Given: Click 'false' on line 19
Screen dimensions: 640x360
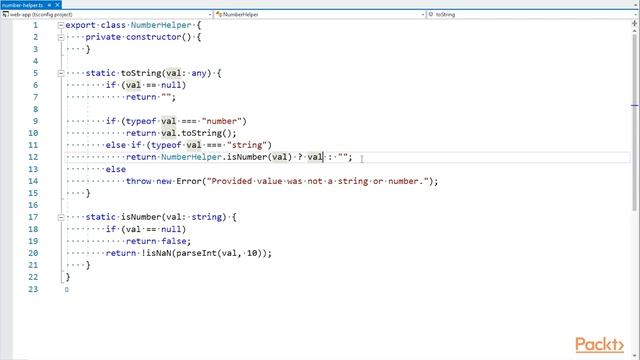Looking at the screenshot, I should pos(173,241).
